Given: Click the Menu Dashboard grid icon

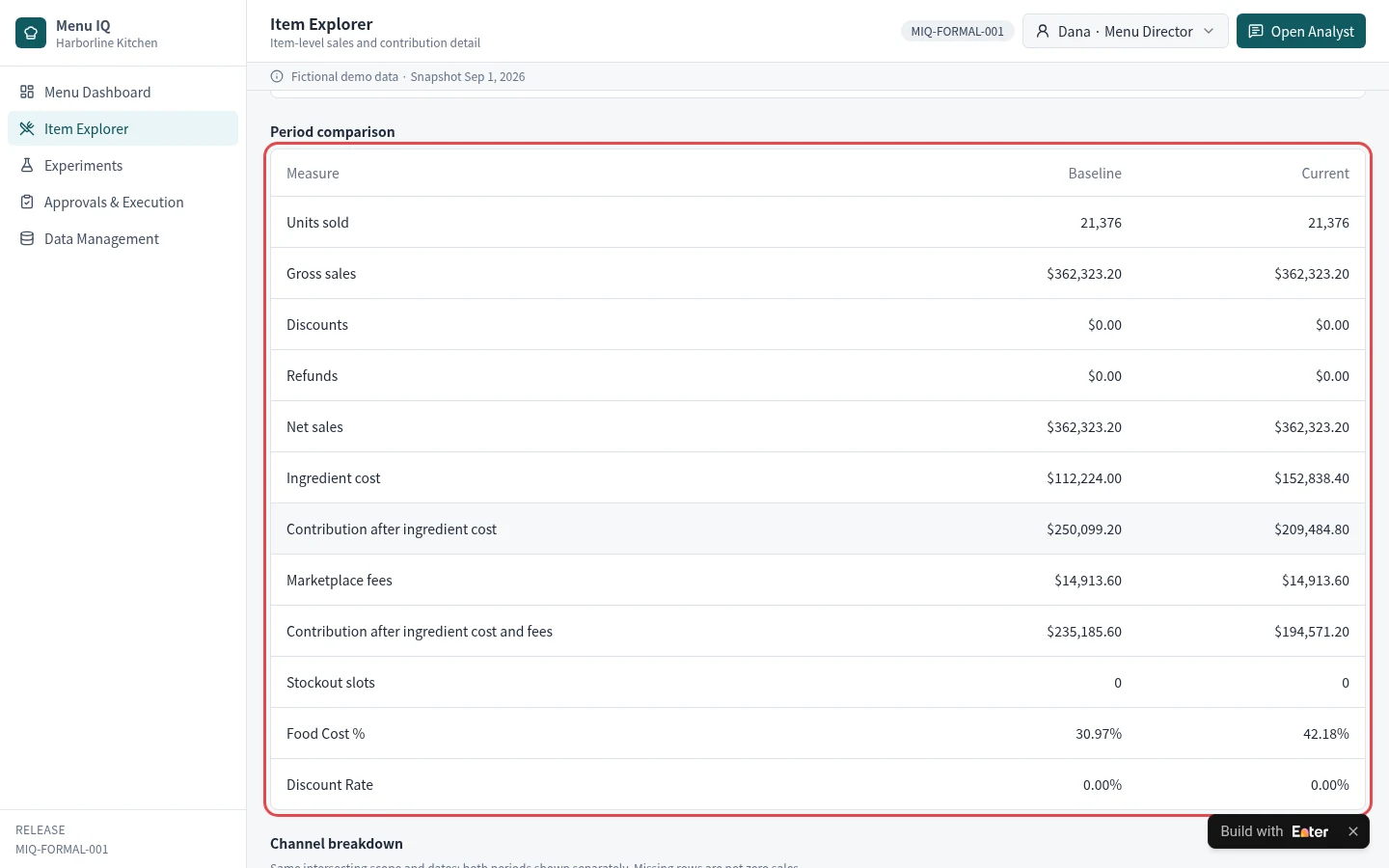Looking at the screenshot, I should point(27,93).
